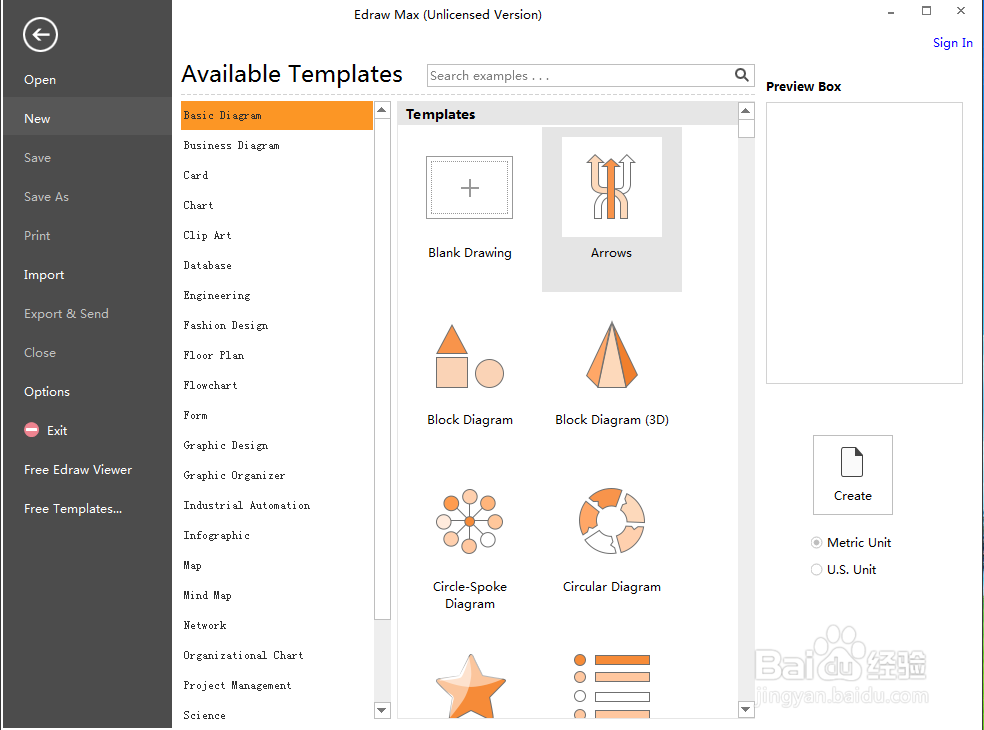The height and width of the screenshot is (730, 984).
Task: Pick the Block Diagram template icon
Action: pos(469,357)
